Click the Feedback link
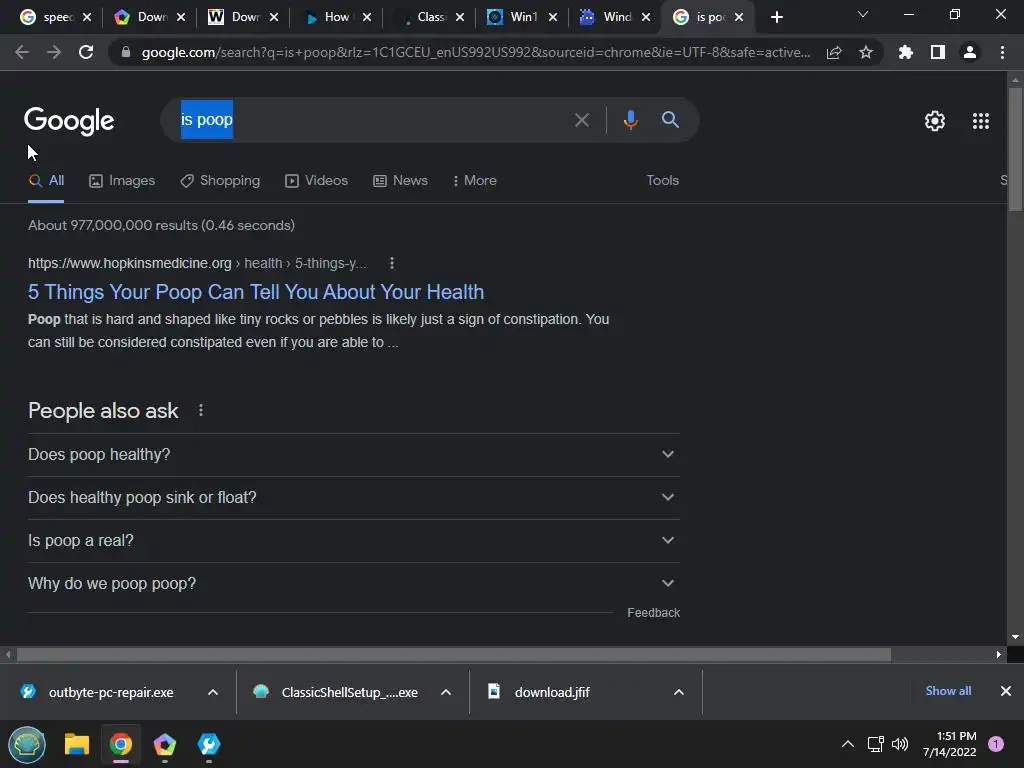1024x768 pixels. tap(654, 613)
